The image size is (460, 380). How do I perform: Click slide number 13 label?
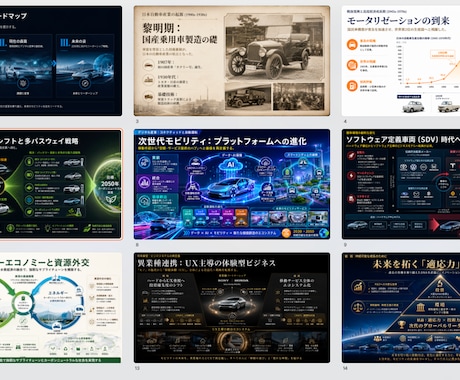pos(137,368)
